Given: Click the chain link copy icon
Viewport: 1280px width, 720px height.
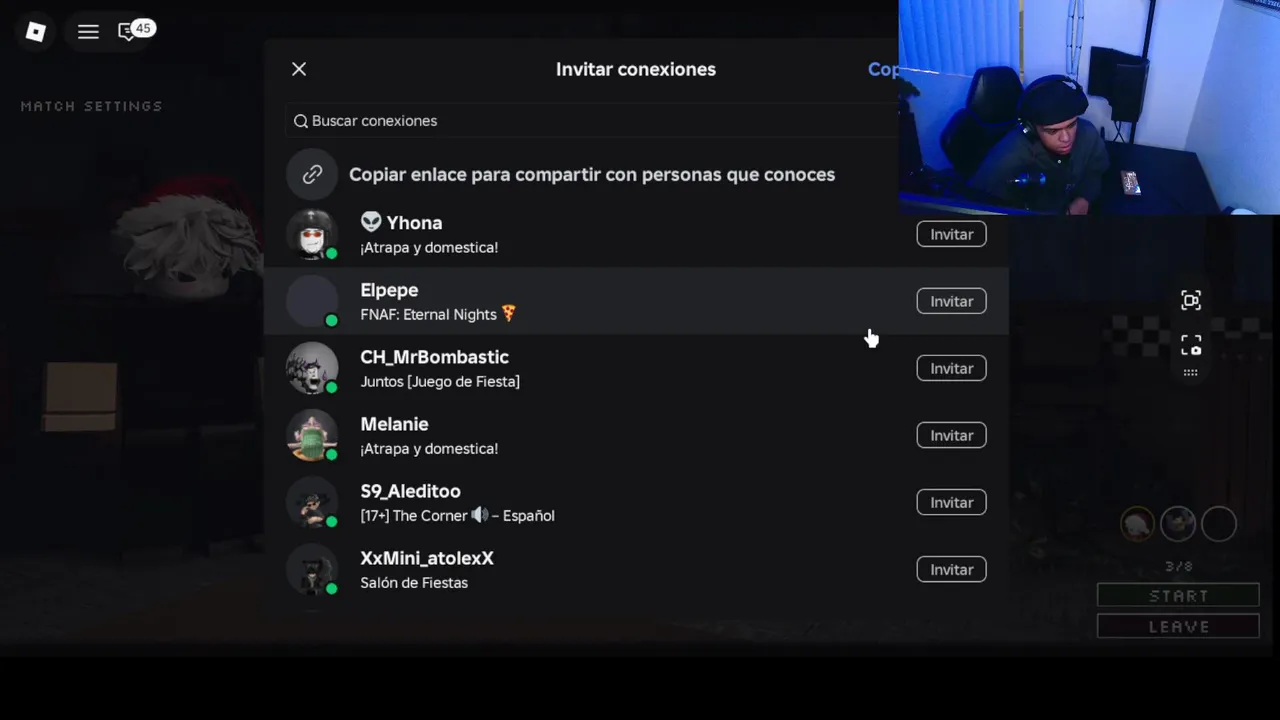Looking at the screenshot, I should tap(312, 174).
